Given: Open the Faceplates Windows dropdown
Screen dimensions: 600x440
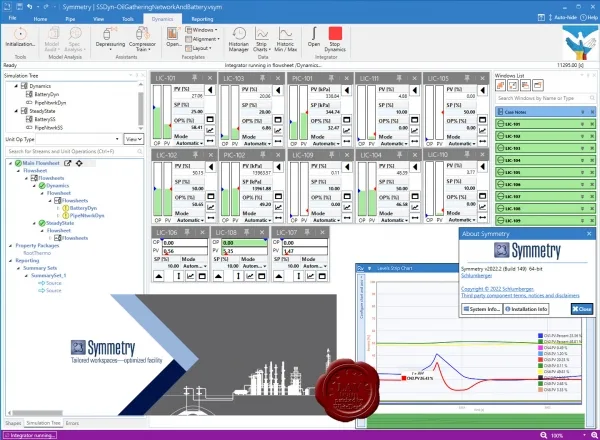Looking at the screenshot, I should tap(201, 30).
